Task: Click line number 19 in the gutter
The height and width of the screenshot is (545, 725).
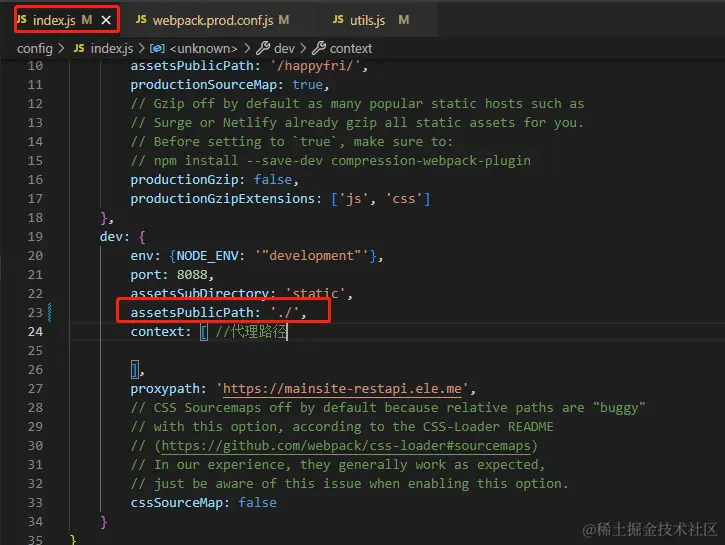Action: point(35,237)
